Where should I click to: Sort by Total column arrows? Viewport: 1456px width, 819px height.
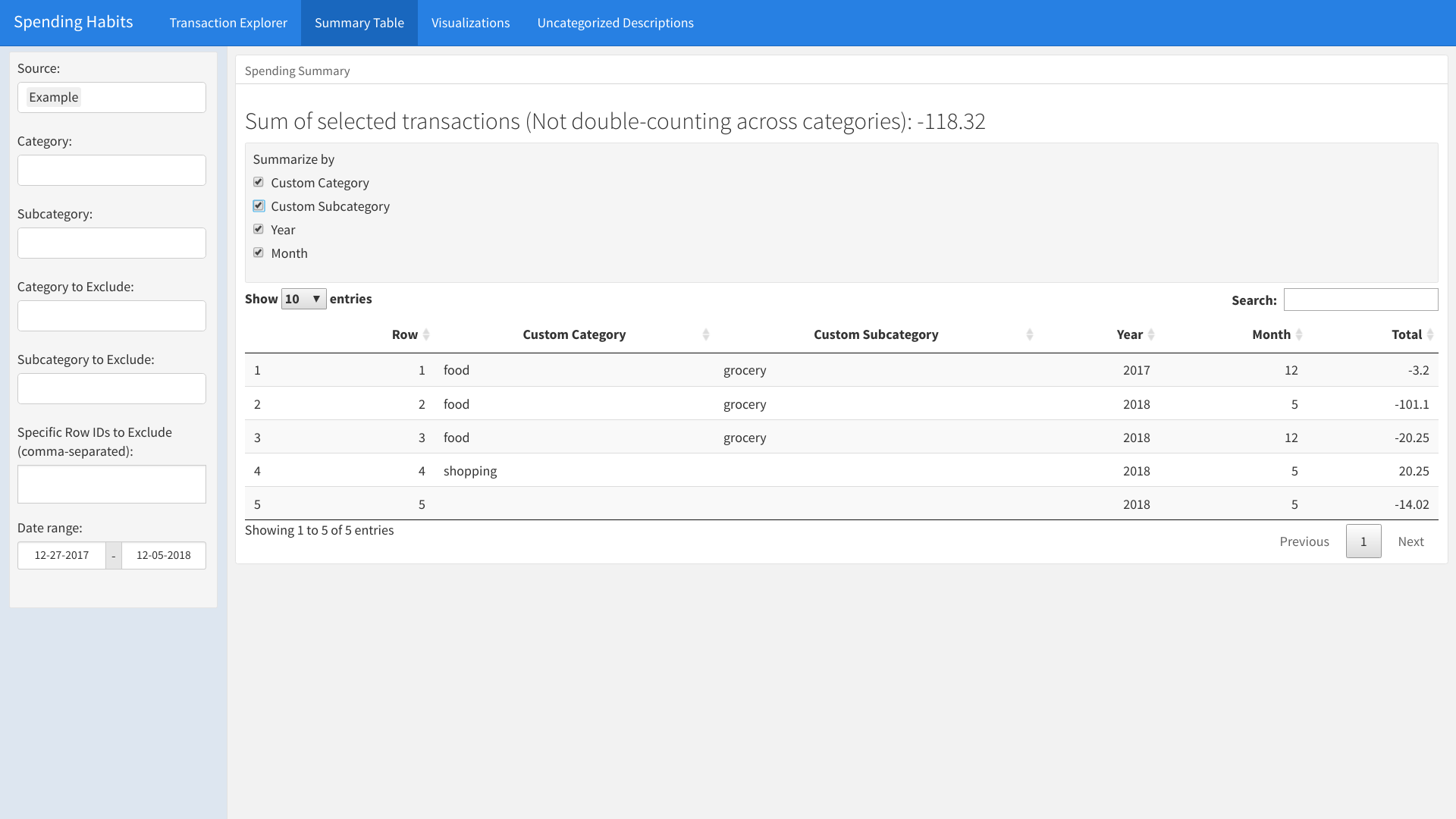pos(1430,334)
